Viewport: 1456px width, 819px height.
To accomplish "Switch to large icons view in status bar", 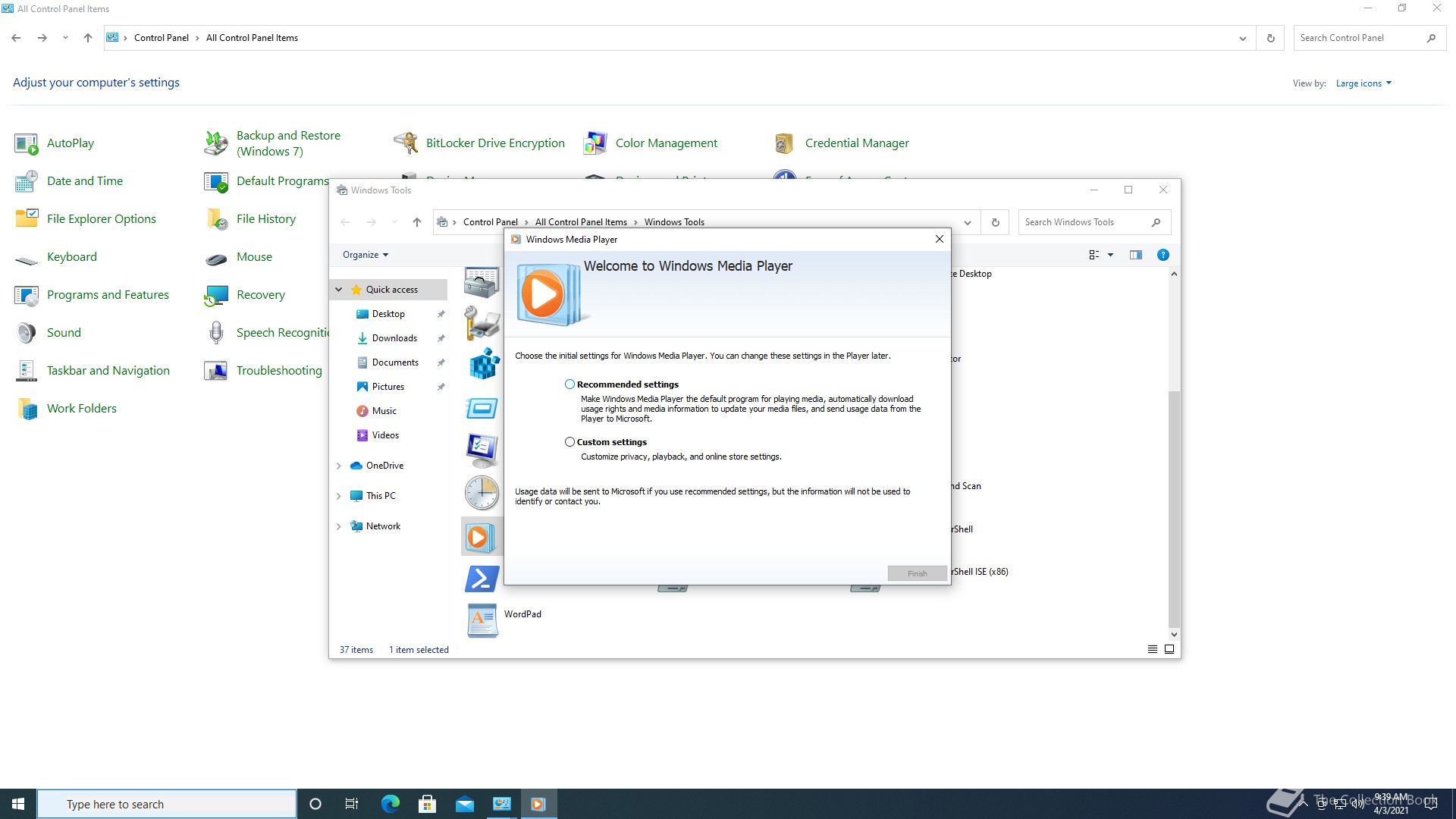I will tap(1169, 649).
